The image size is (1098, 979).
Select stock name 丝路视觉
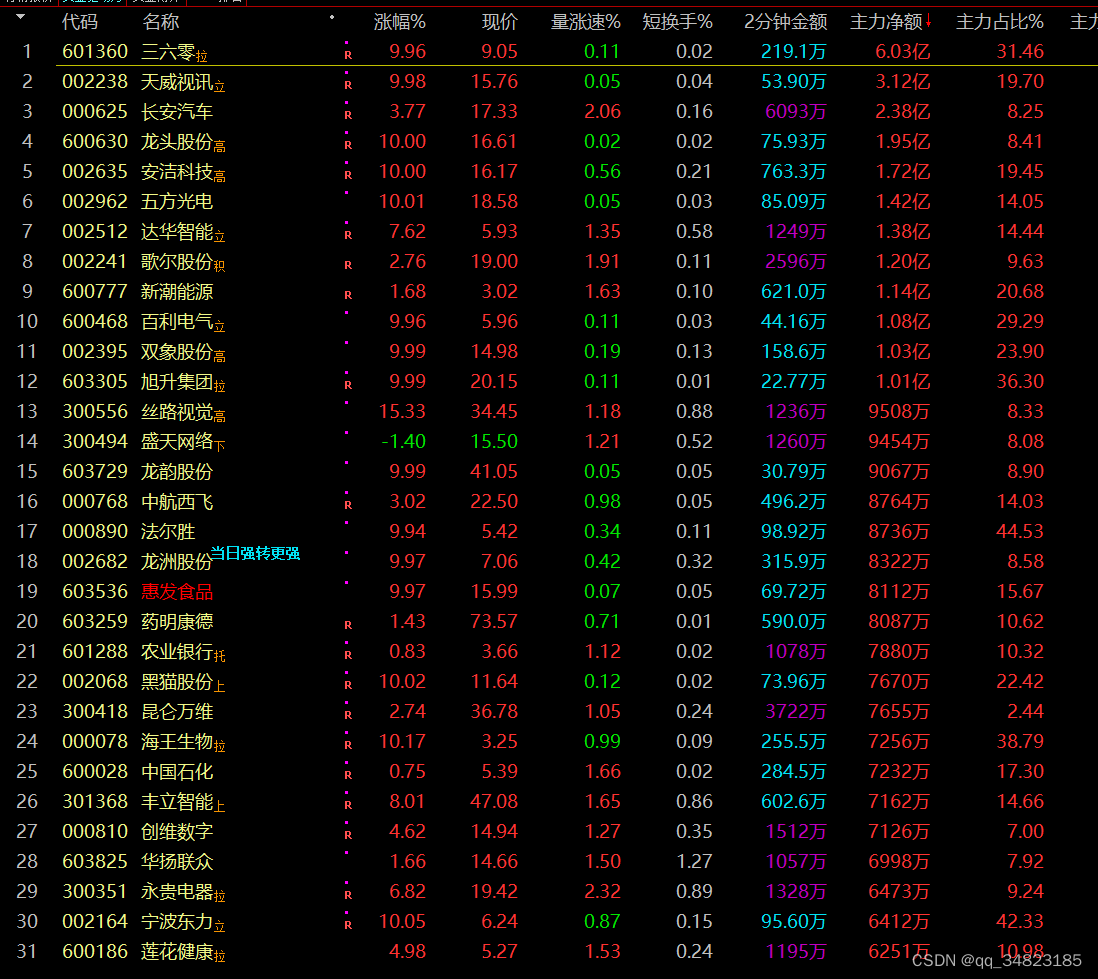click(x=176, y=412)
